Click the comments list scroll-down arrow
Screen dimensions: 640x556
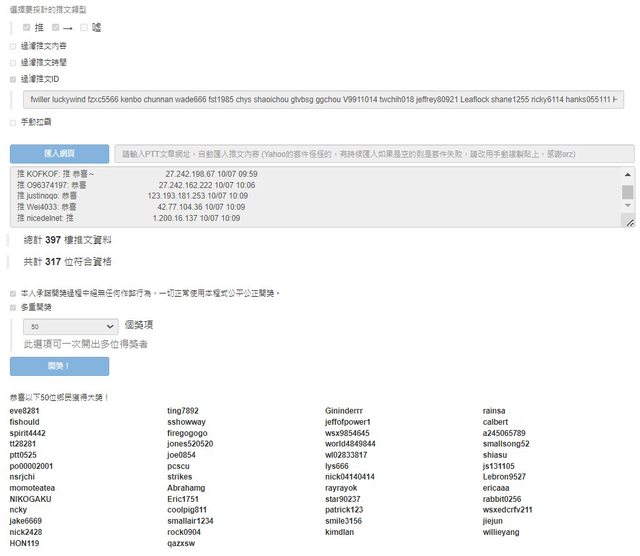[x=628, y=207]
